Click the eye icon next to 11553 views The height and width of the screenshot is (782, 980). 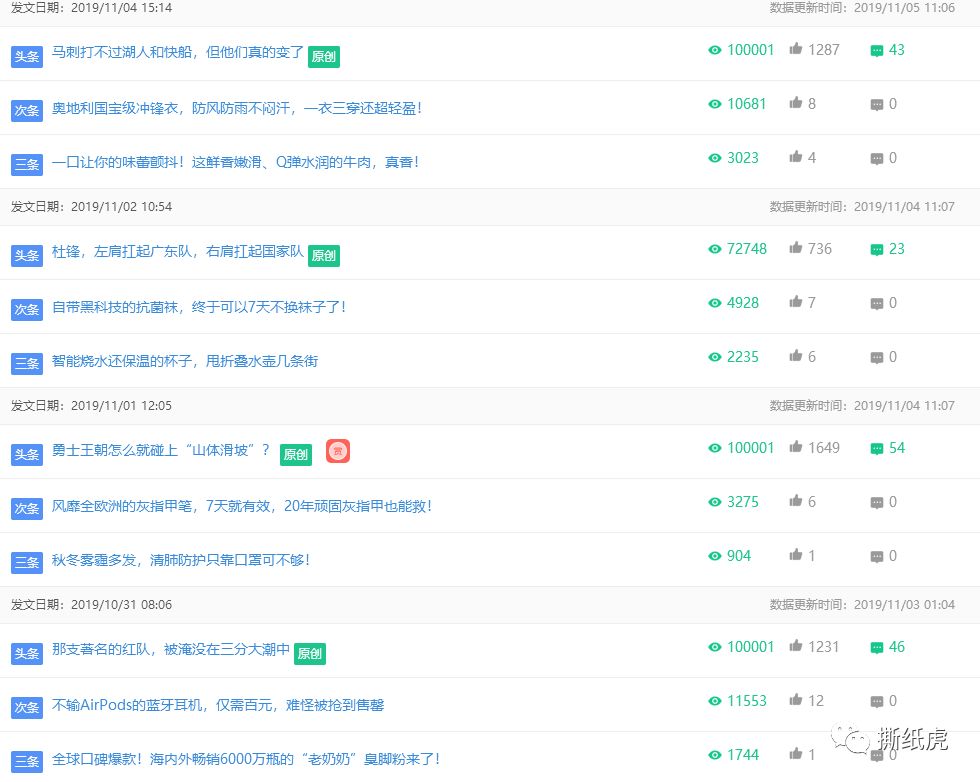coord(714,701)
